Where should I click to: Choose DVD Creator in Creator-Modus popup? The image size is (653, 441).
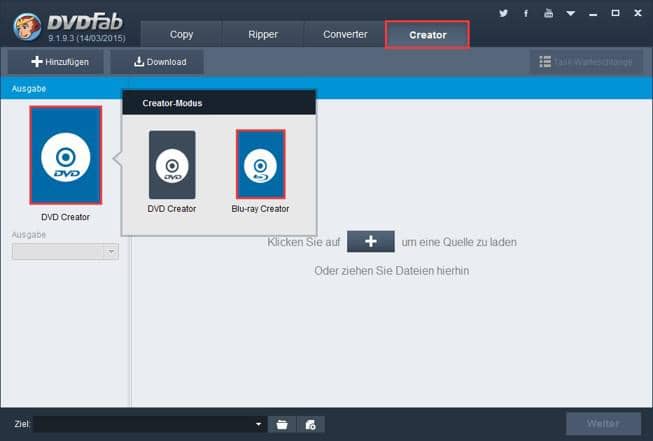(172, 165)
